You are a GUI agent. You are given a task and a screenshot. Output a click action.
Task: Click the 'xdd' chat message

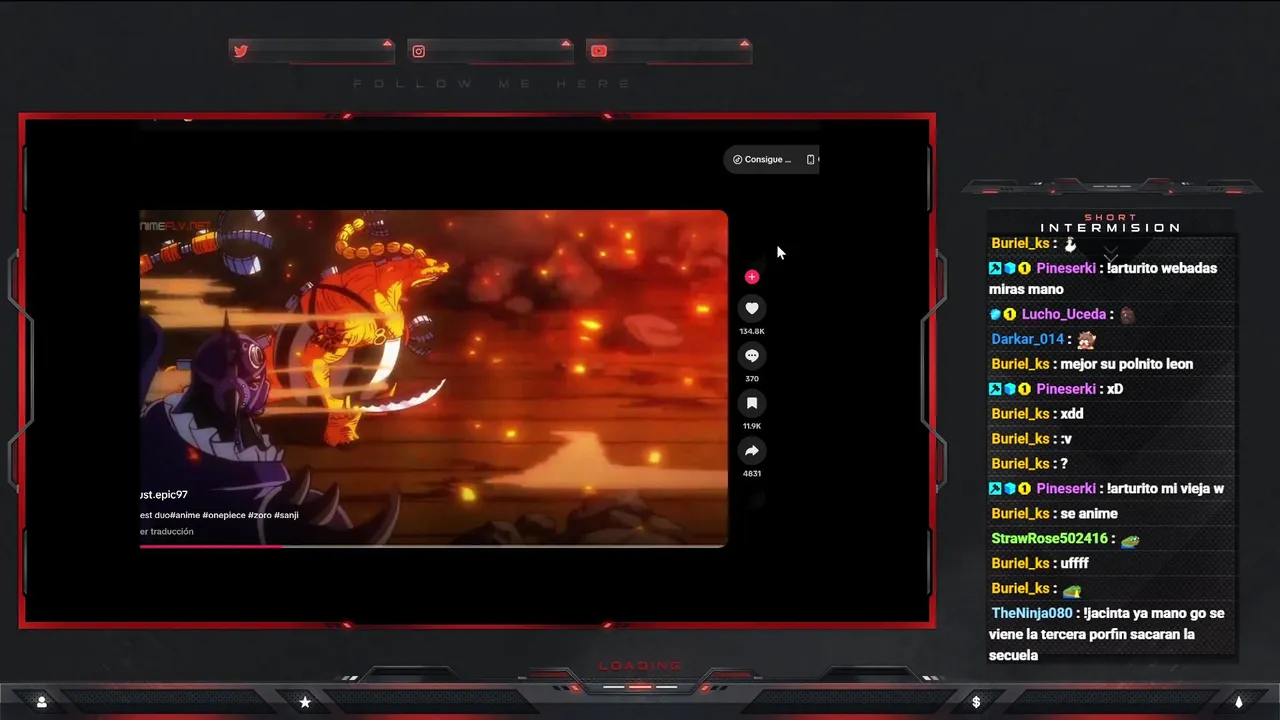[x=1072, y=414]
